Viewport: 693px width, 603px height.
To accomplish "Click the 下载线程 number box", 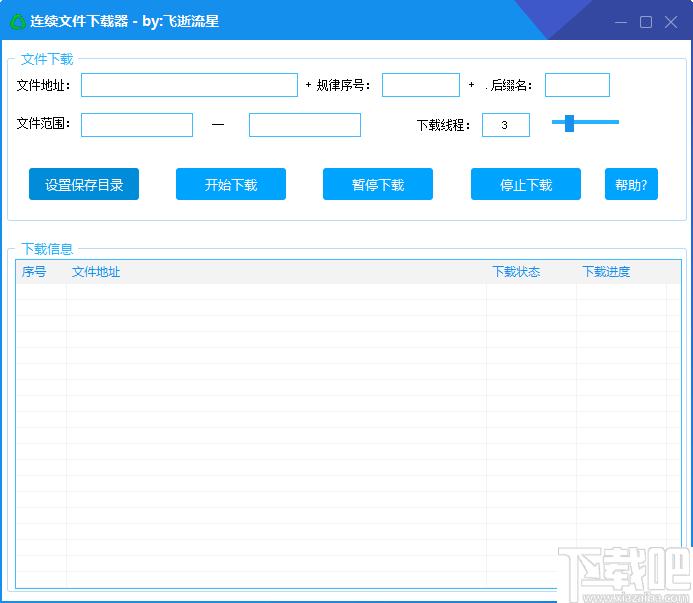I will click(505, 125).
